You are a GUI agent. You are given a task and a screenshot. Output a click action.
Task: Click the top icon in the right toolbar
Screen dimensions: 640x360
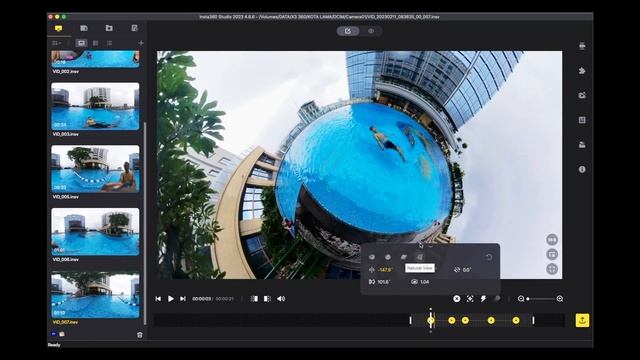coord(582,46)
